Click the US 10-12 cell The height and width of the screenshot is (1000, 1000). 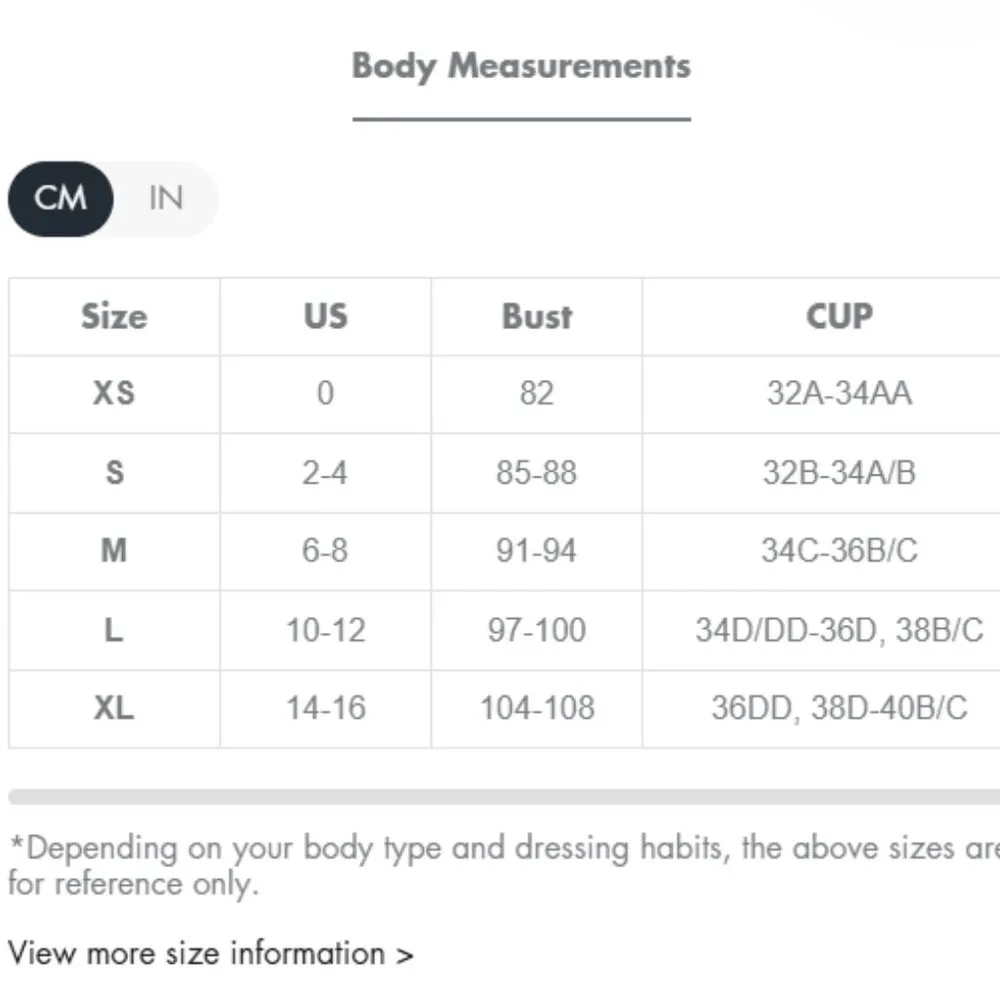(325, 630)
